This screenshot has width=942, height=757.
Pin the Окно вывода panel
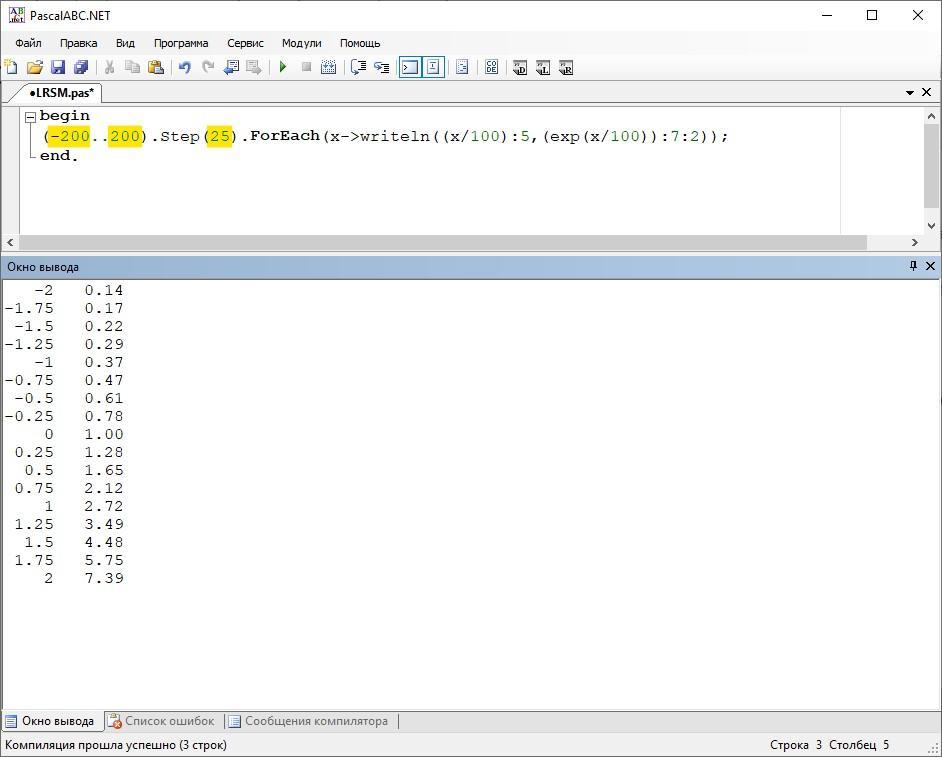(x=913, y=266)
